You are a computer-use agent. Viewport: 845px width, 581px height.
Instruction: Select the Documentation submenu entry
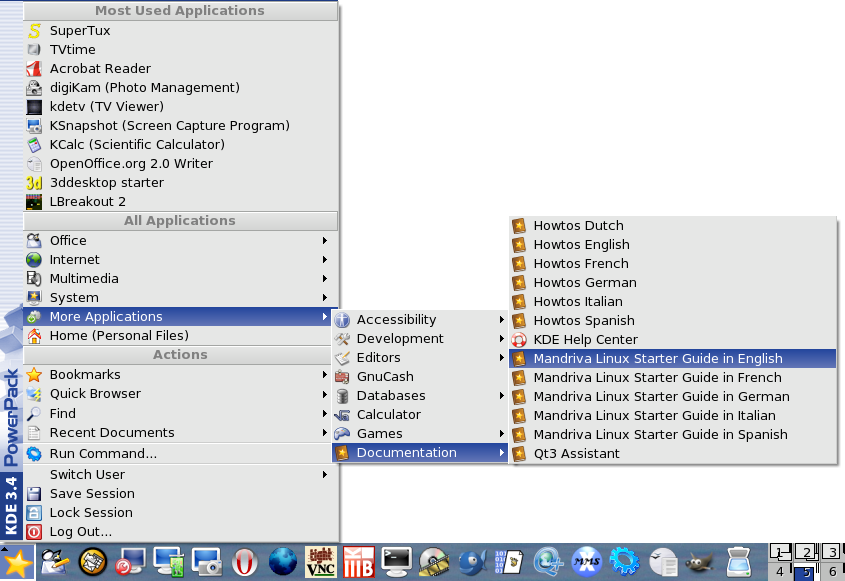pyautogui.click(x=420, y=453)
